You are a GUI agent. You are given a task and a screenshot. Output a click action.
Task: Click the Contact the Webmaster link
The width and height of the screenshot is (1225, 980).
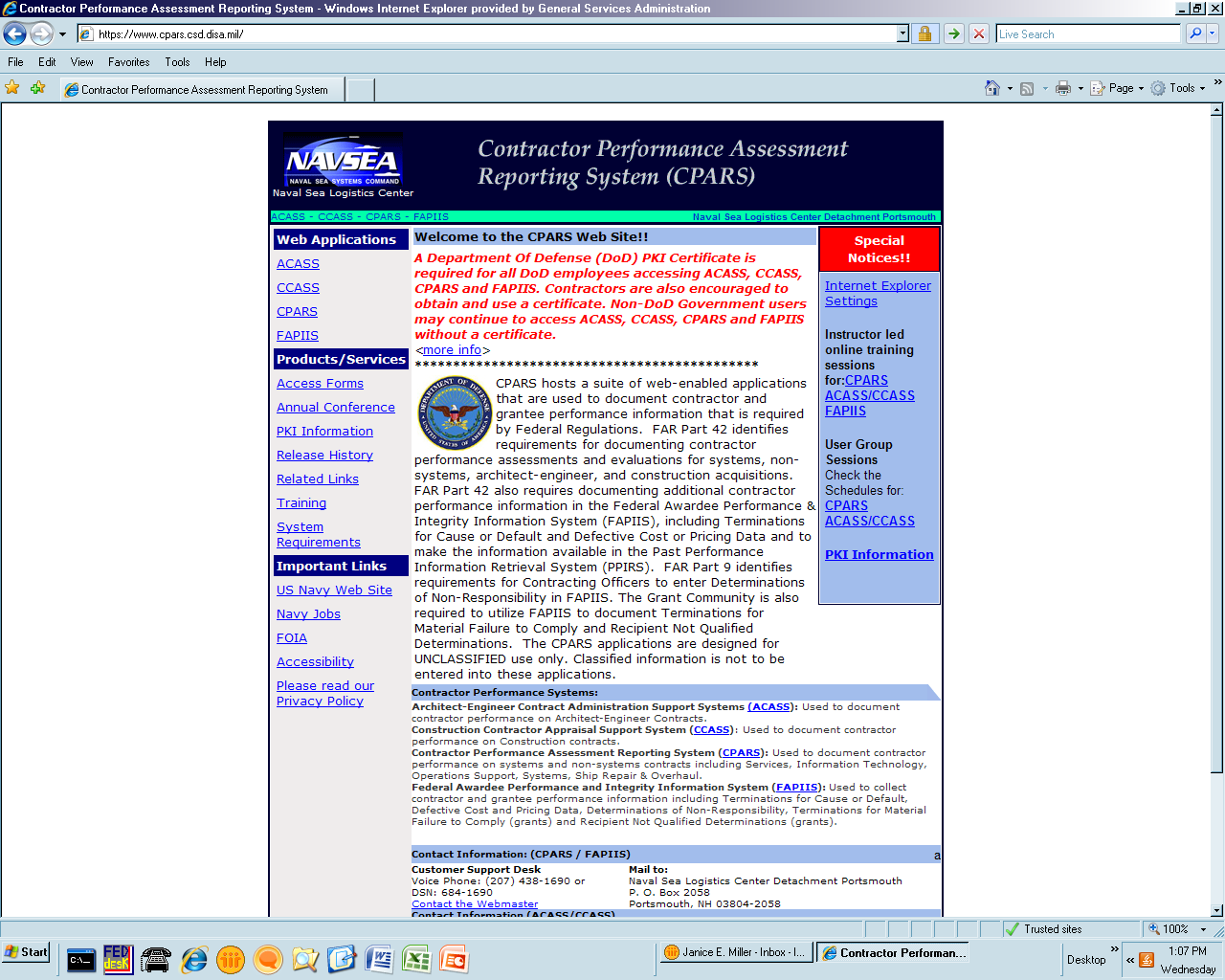pyautogui.click(x=475, y=904)
